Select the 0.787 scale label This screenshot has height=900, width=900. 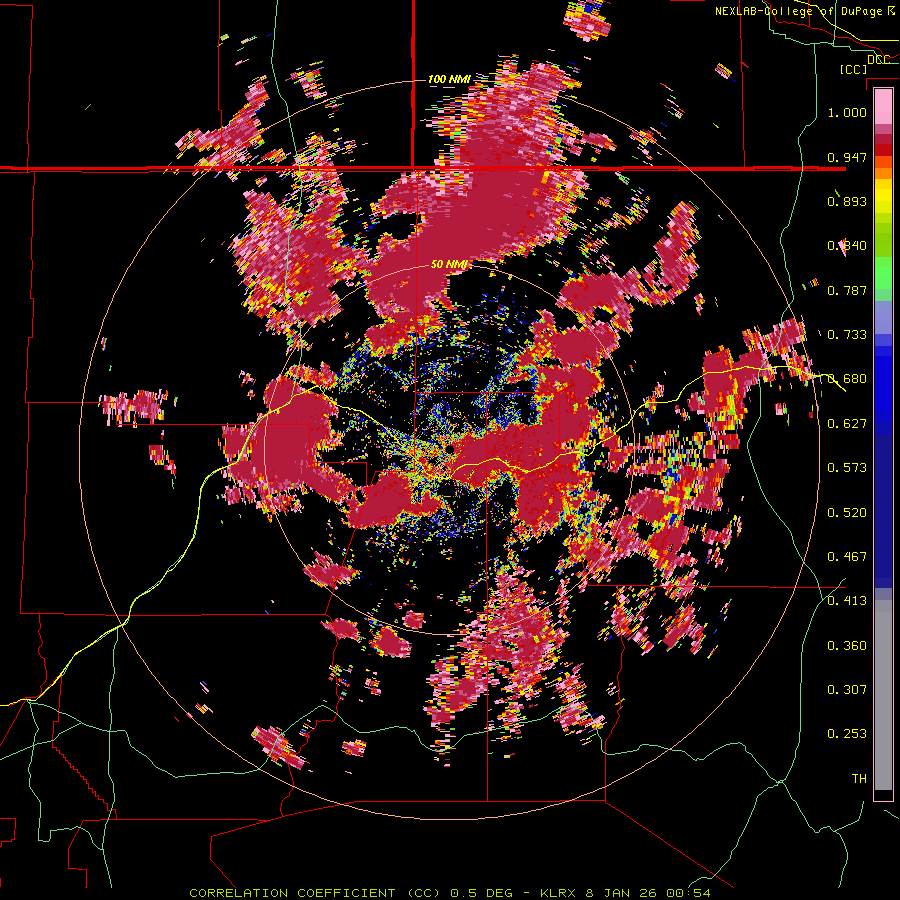coord(847,290)
